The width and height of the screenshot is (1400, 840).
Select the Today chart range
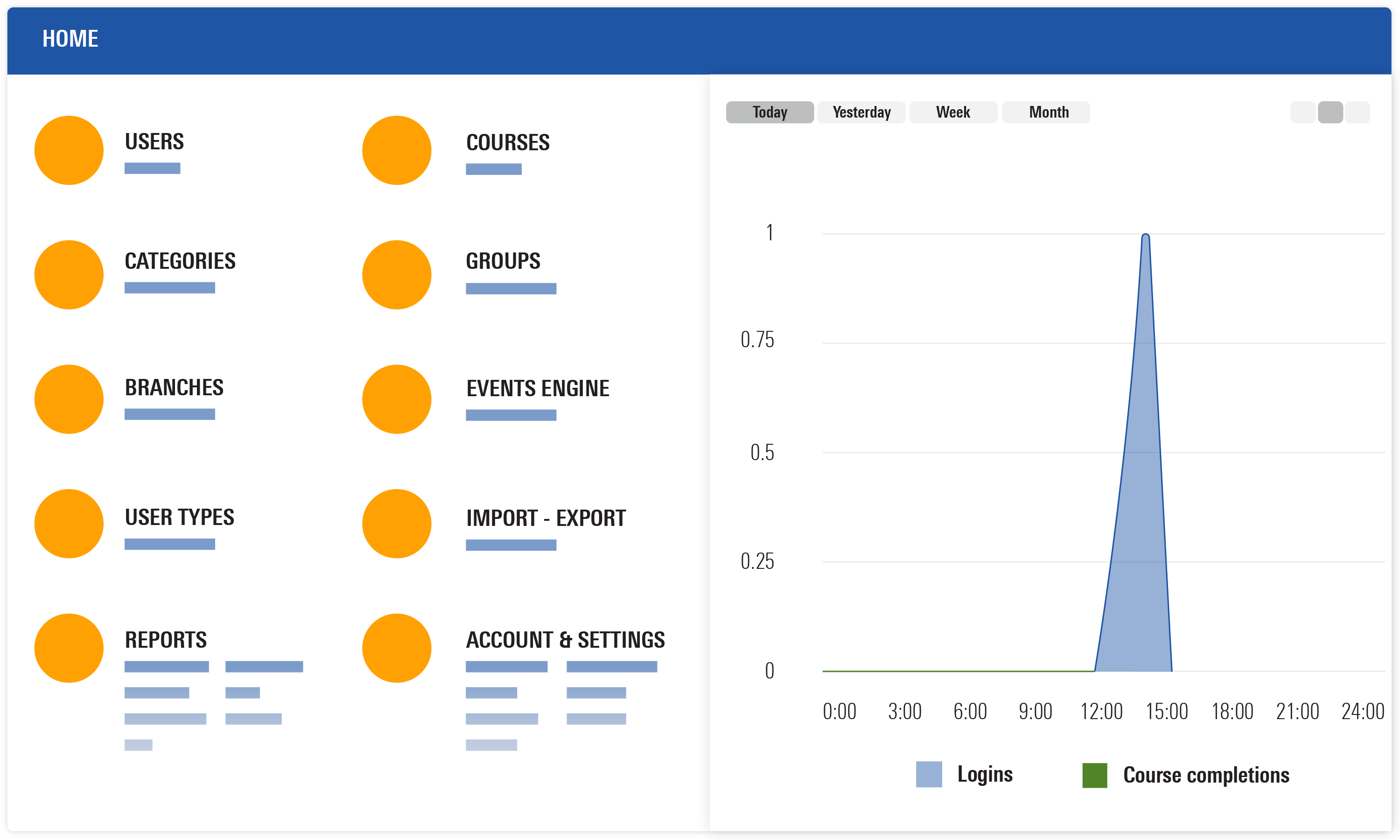coord(770,112)
